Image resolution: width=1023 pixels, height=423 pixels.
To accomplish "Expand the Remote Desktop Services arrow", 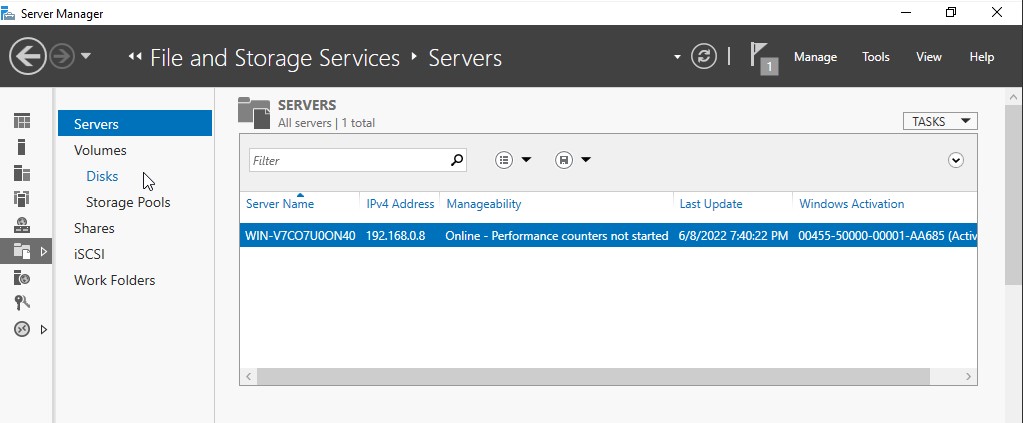I will coord(44,330).
